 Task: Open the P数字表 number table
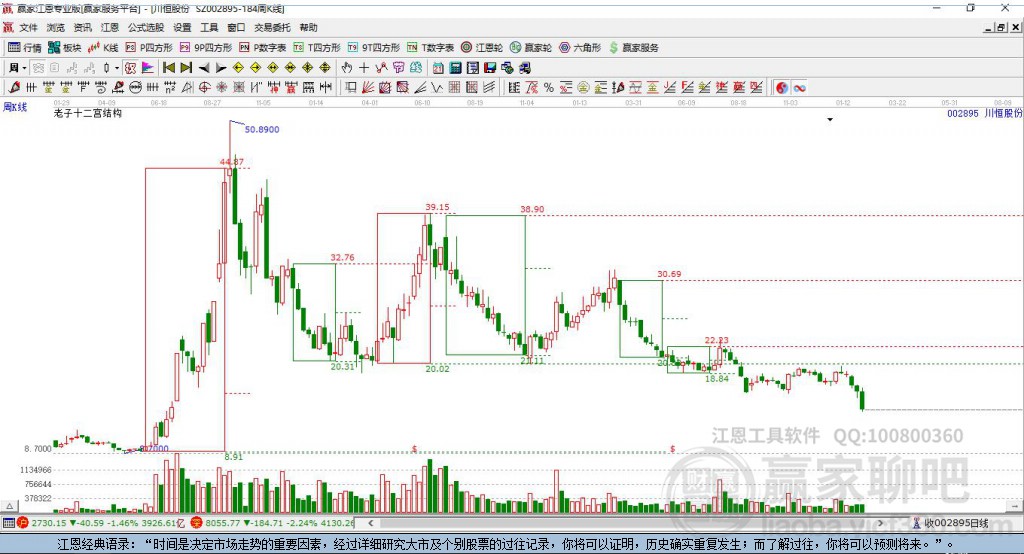[x=263, y=48]
